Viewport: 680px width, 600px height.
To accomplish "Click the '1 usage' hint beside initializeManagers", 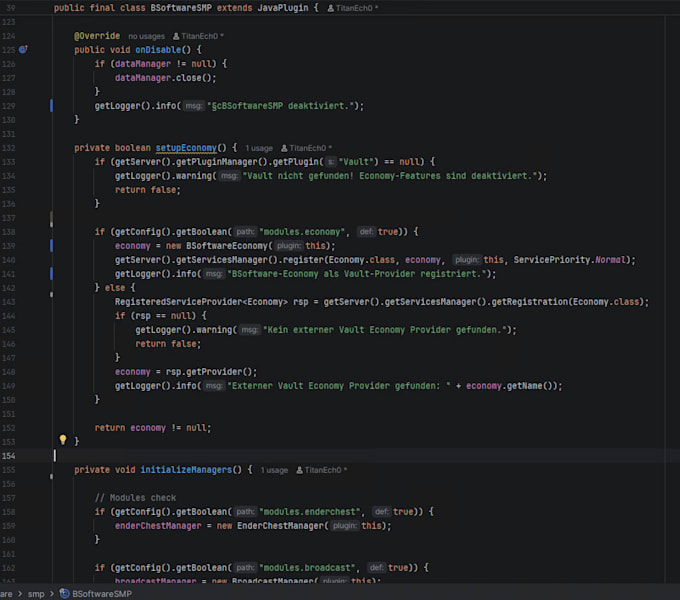I will (x=274, y=470).
